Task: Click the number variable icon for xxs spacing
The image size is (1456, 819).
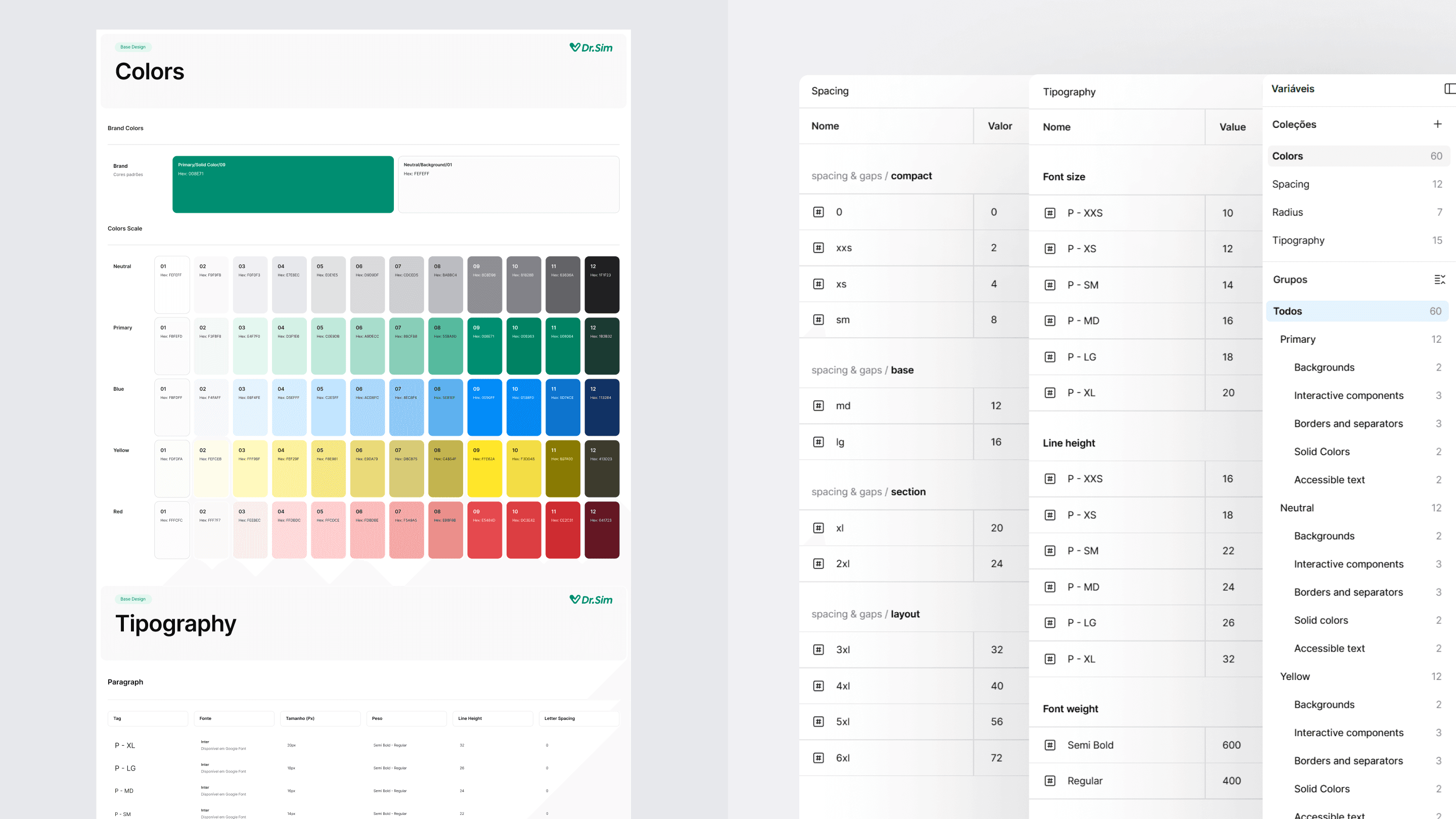Action: pyautogui.click(x=818, y=248)
